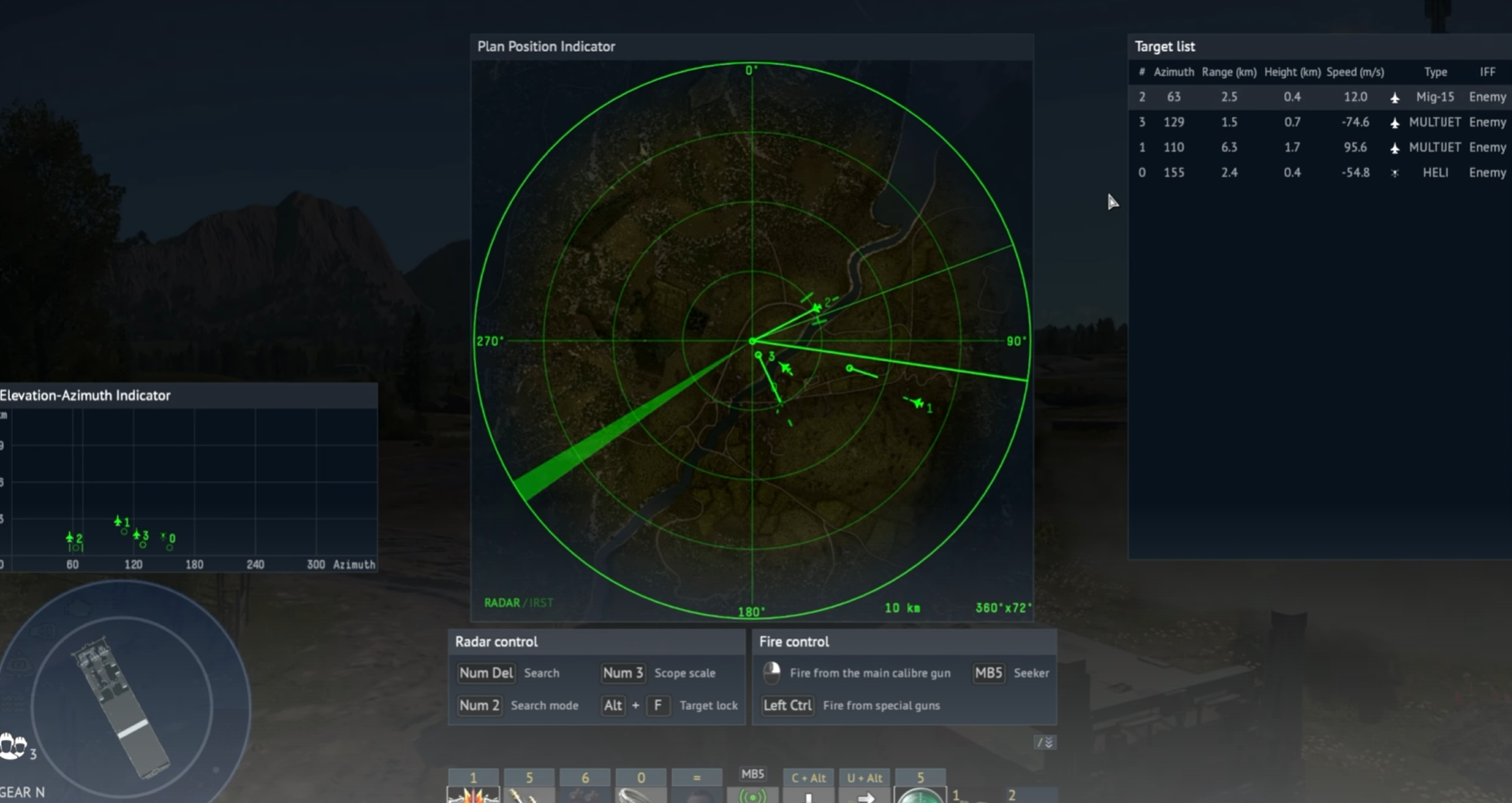Select target 1 MULTIJET row at azimuth 110

coord(1320,147)
